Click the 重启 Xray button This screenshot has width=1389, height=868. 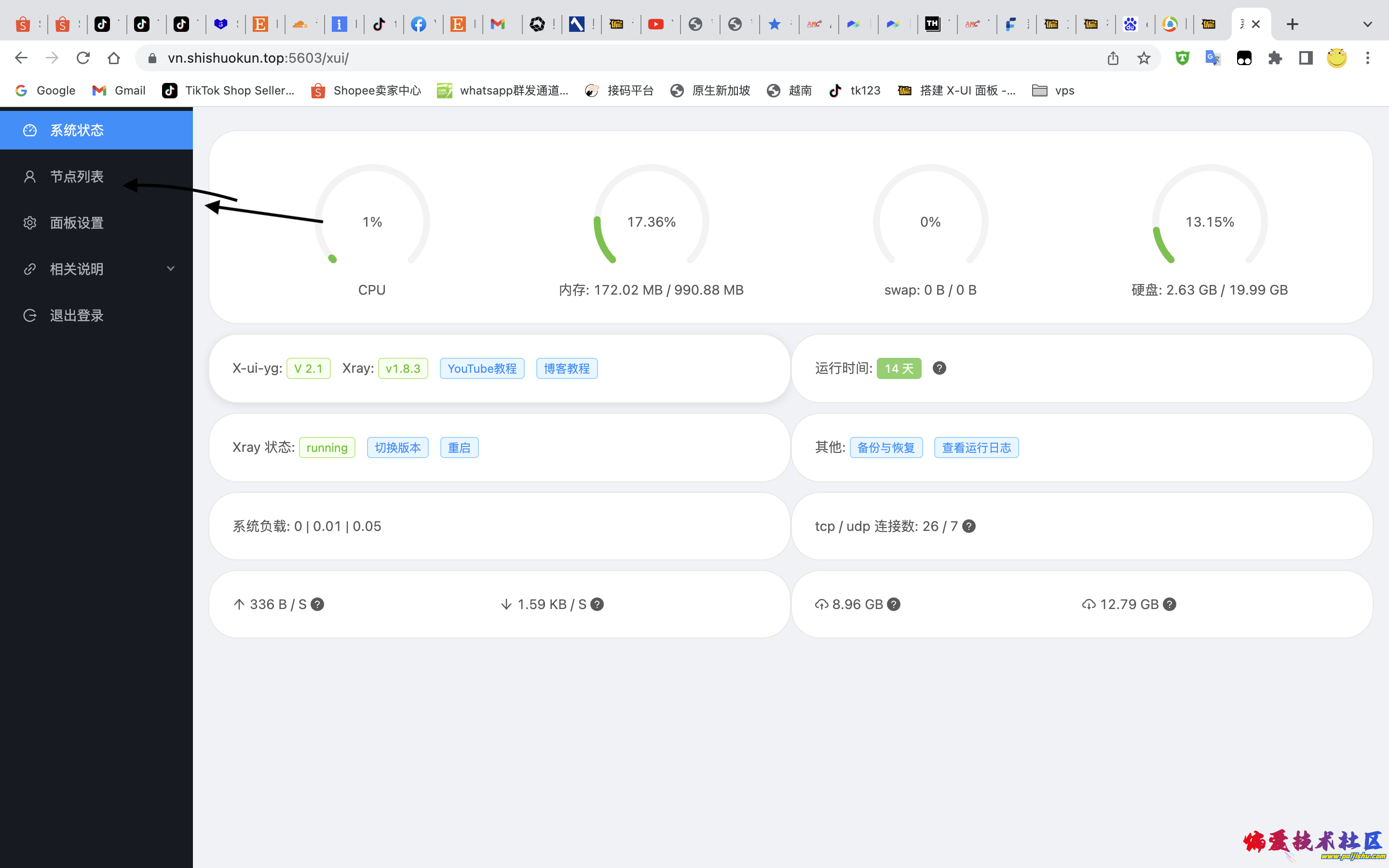(459, 447)
